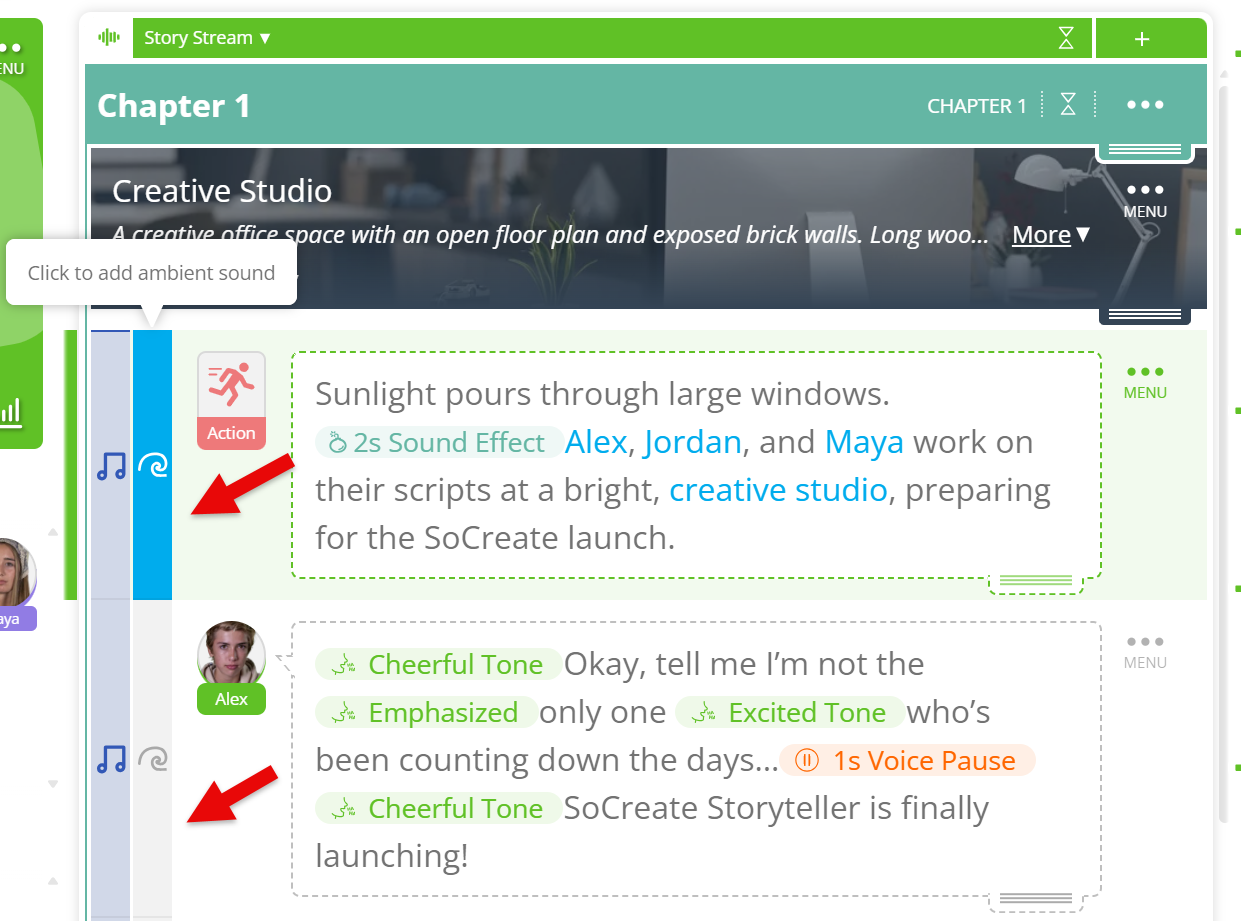Open the Story Stream dropdown
1241x921 pixels.
[207, 38]
